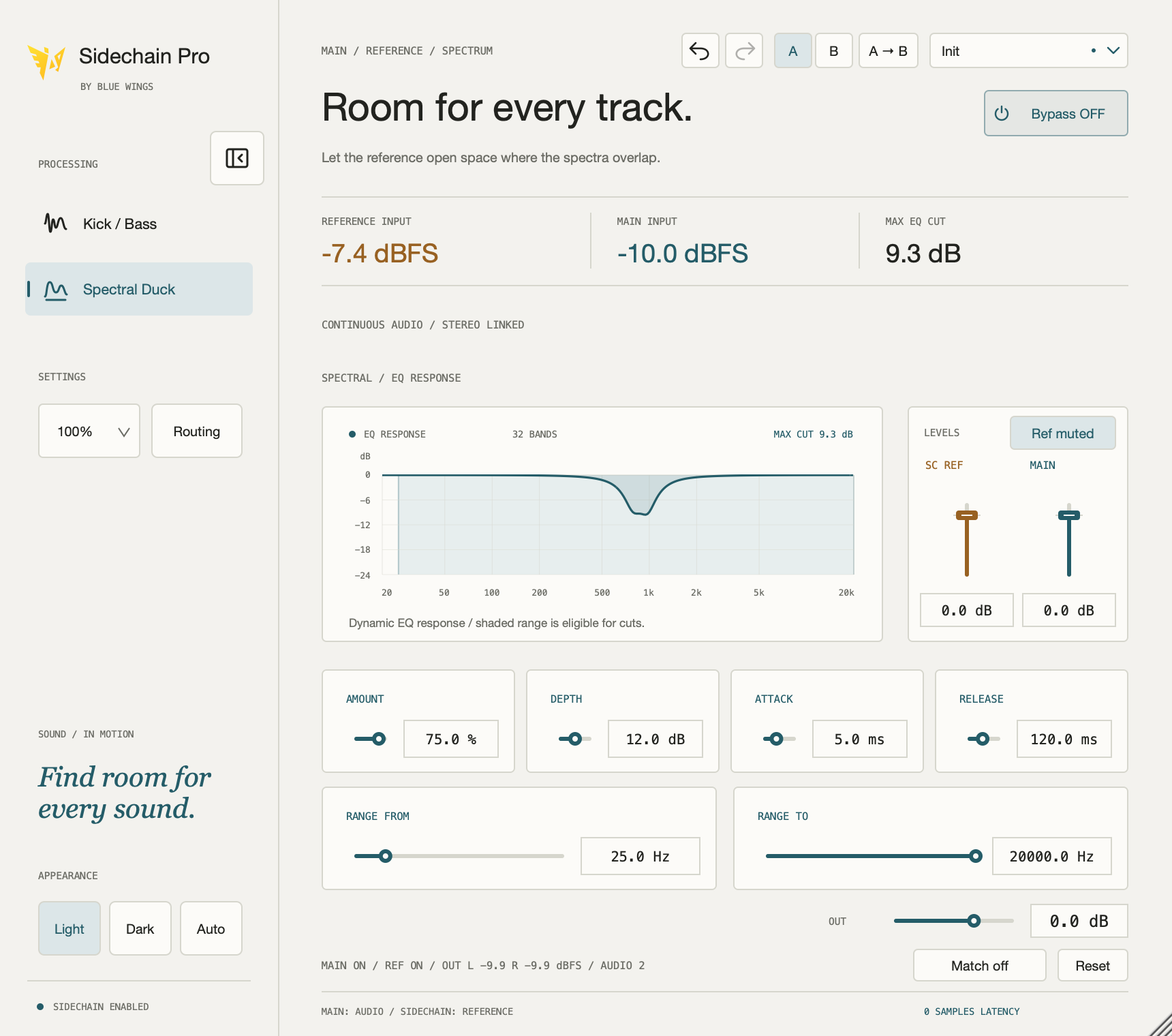Click the Amount 75.0 % value field
Image resolution: width=1172 pixels, height=1036 pixels.
click(451, 739)
